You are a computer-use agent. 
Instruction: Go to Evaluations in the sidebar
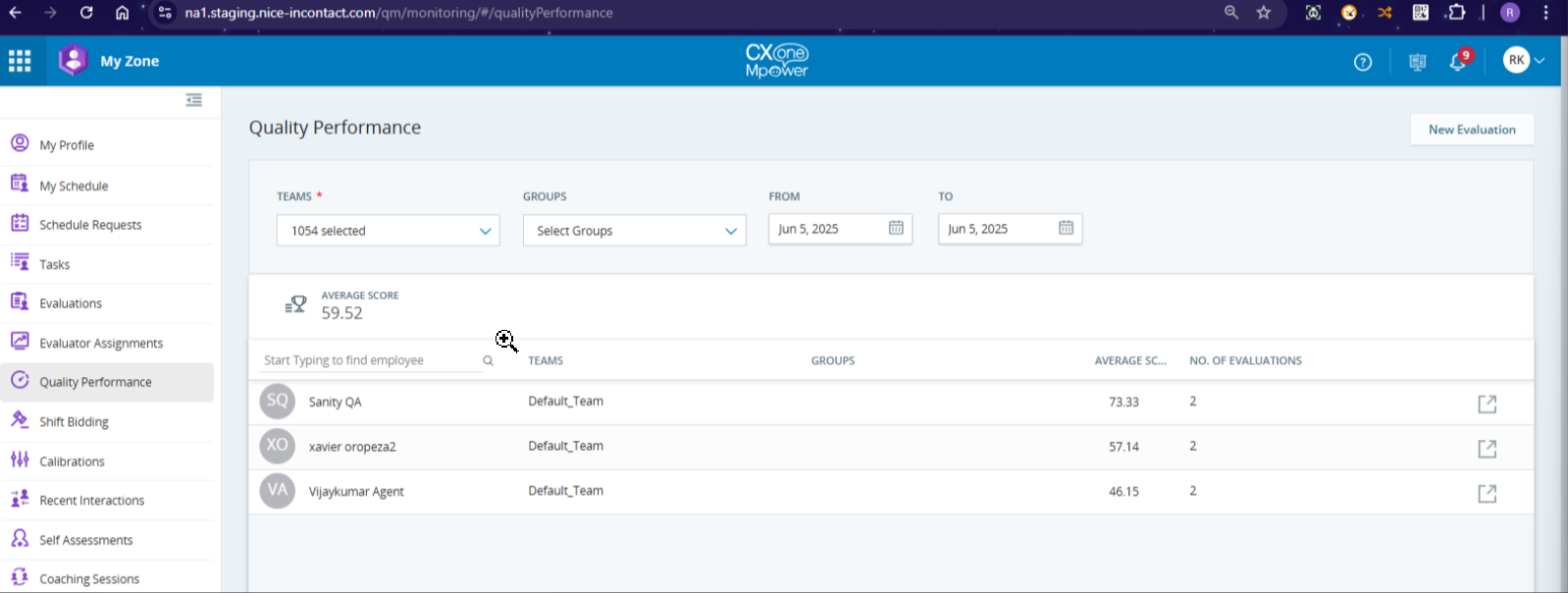71,303
